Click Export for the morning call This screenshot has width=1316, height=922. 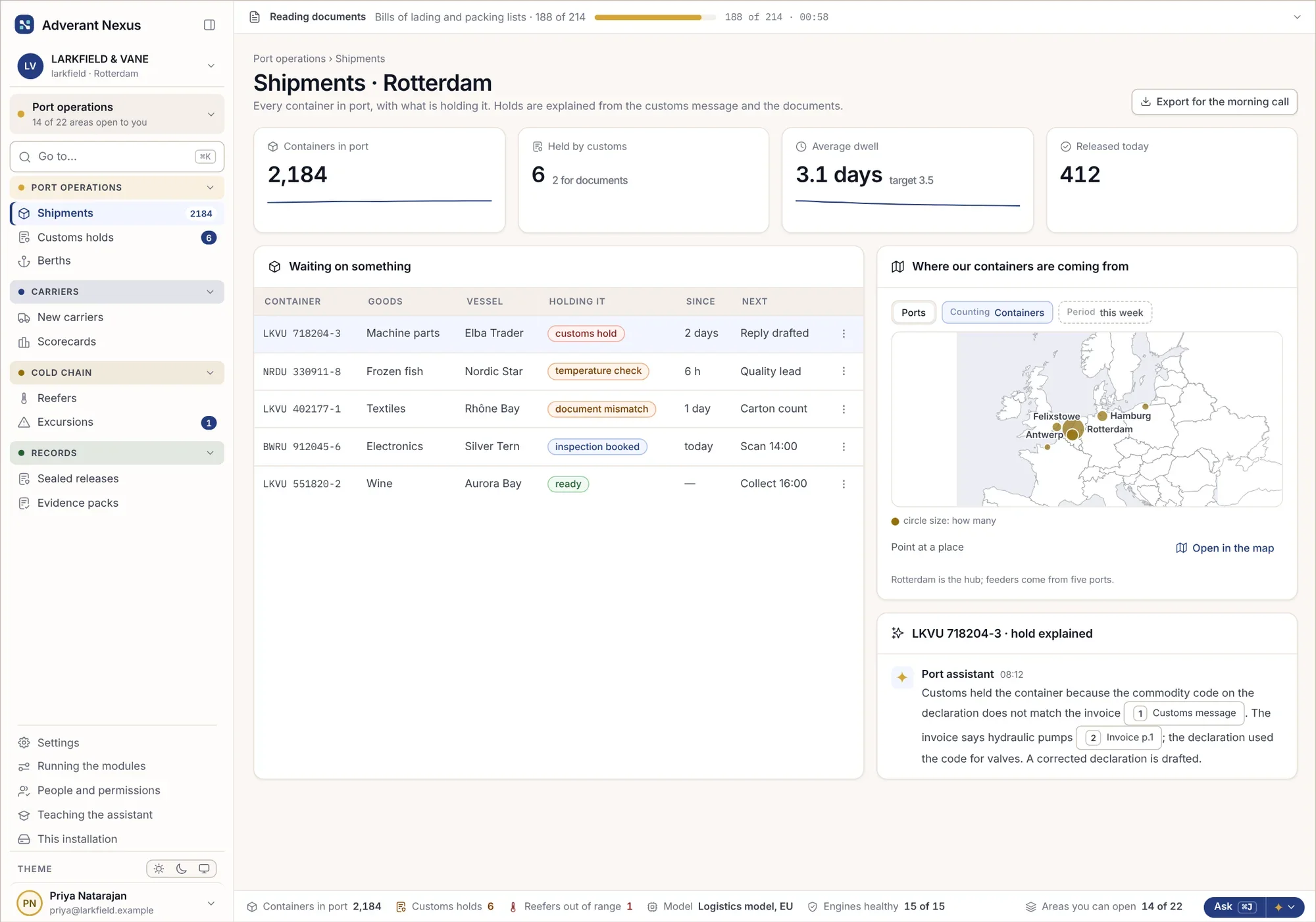1214,102
